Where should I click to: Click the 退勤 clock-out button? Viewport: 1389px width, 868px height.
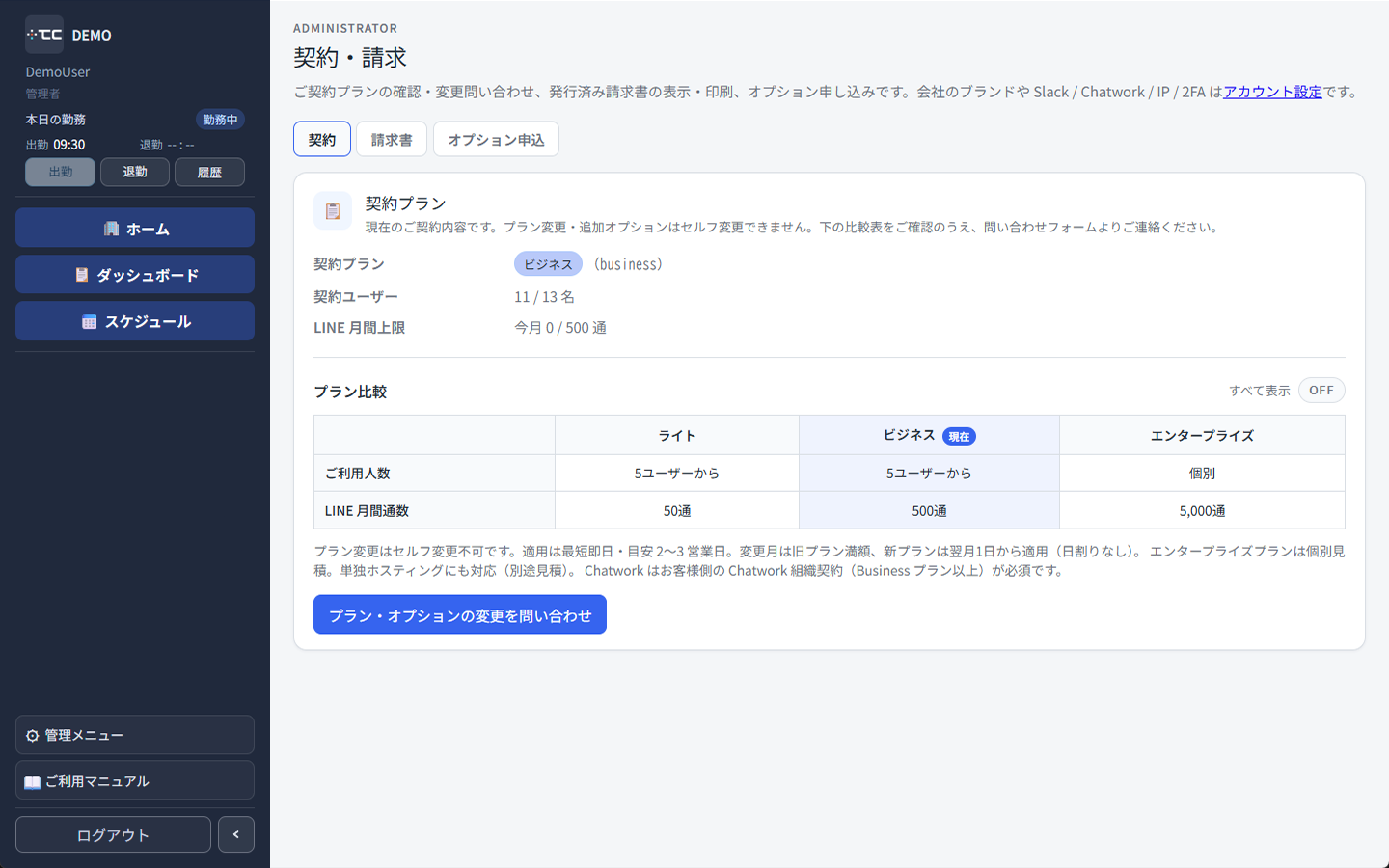(x=135, y=172)
